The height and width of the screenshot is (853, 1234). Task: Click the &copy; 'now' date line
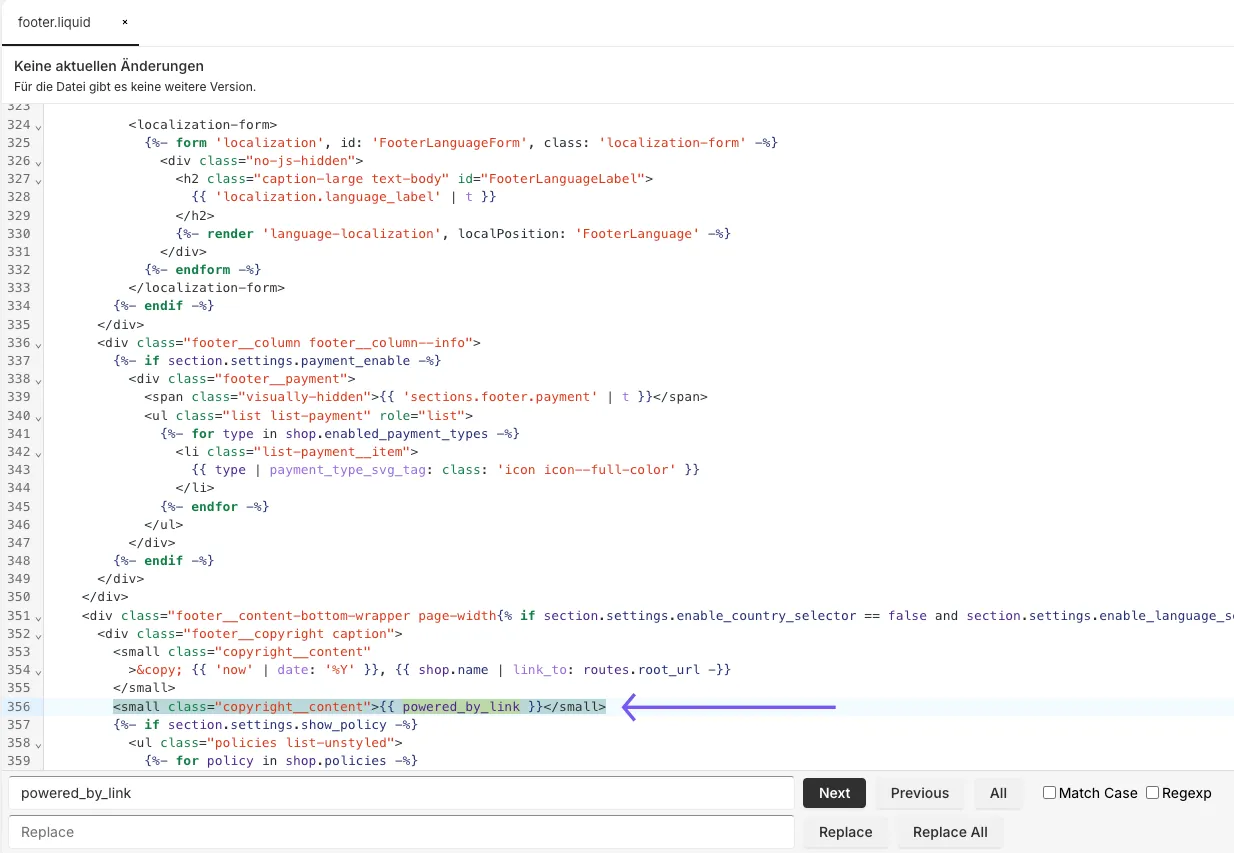(x=430, y=669)
